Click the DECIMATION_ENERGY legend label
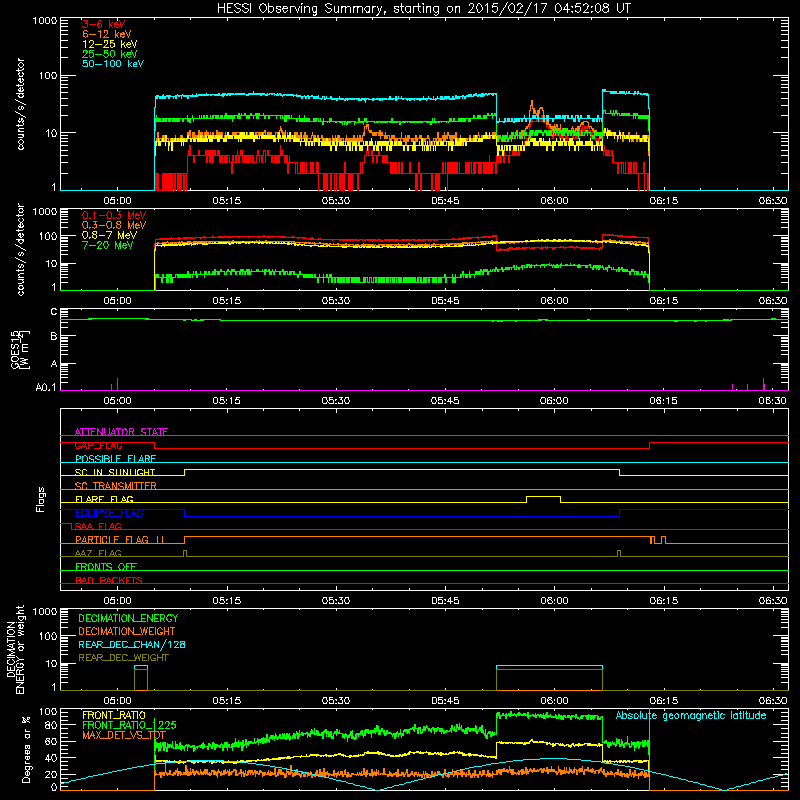 coord(128,618)
